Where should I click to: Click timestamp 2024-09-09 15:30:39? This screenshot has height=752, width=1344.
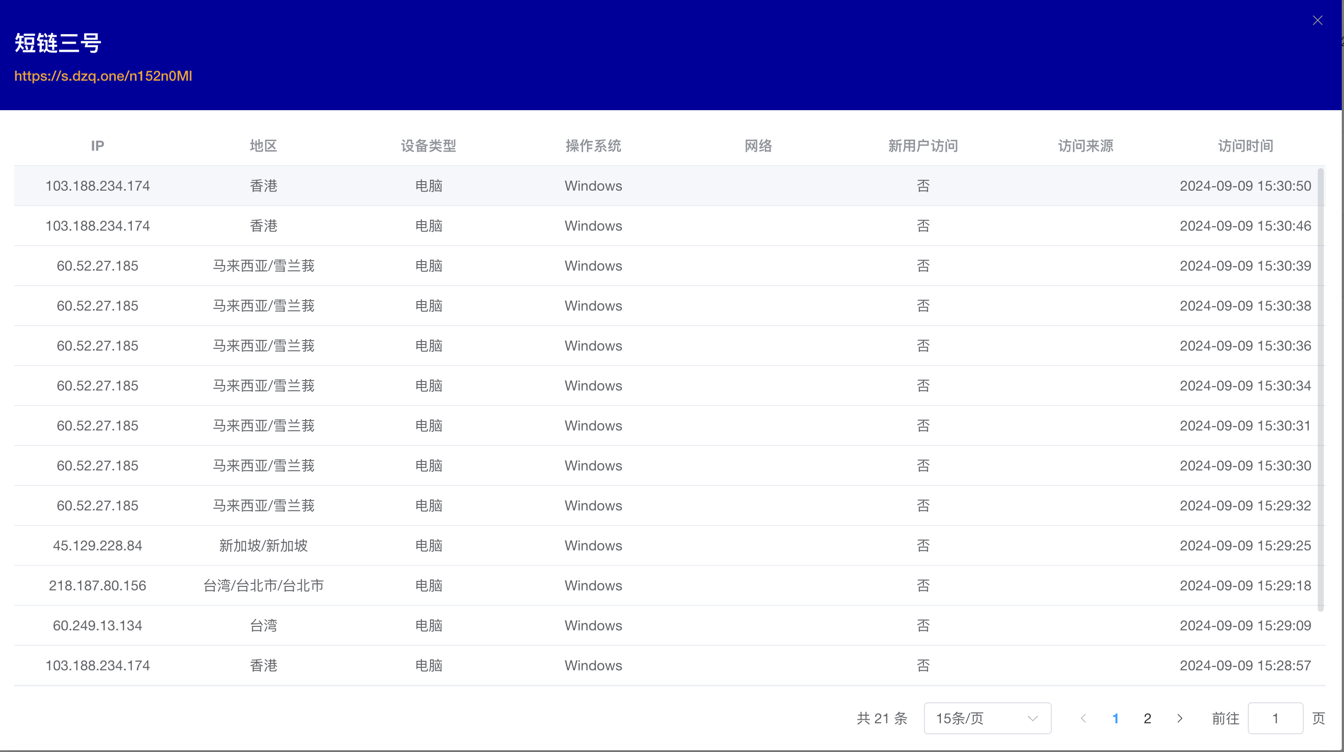pyautogui.click(x=1245, y=266)
